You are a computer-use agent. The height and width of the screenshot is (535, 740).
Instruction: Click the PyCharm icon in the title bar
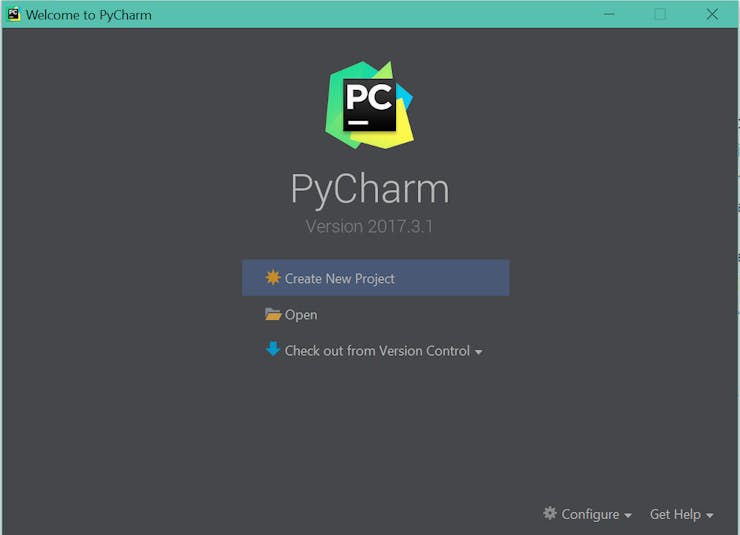click(x=14, y=15)
